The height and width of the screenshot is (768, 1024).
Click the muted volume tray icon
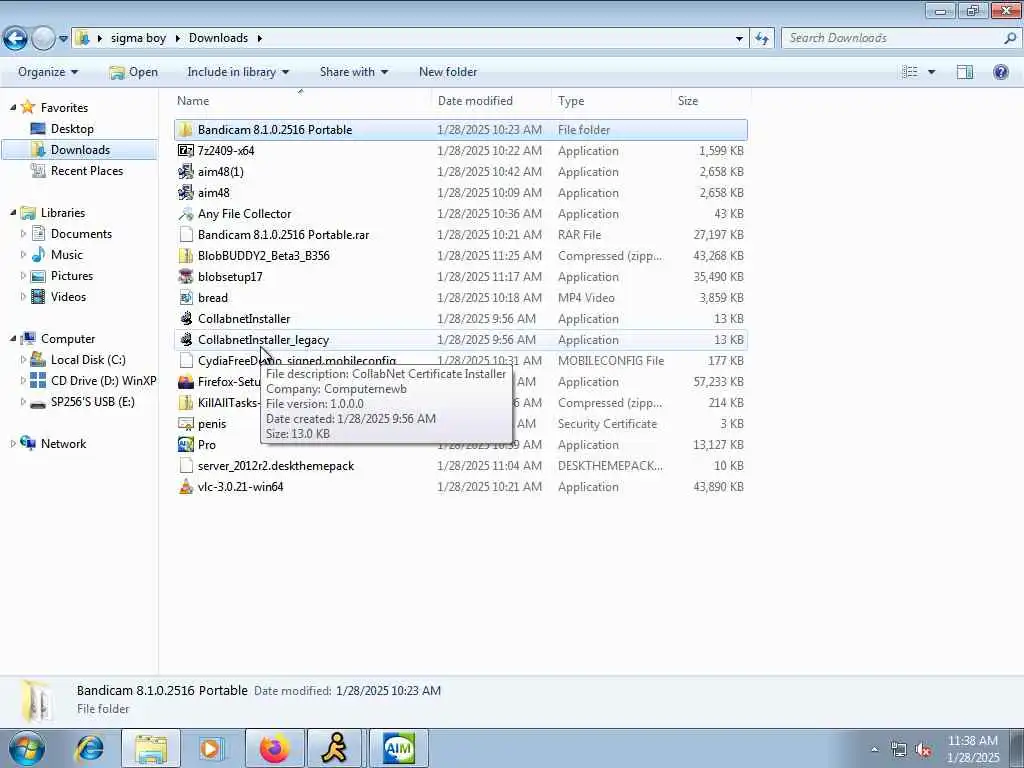coord(923,749)
